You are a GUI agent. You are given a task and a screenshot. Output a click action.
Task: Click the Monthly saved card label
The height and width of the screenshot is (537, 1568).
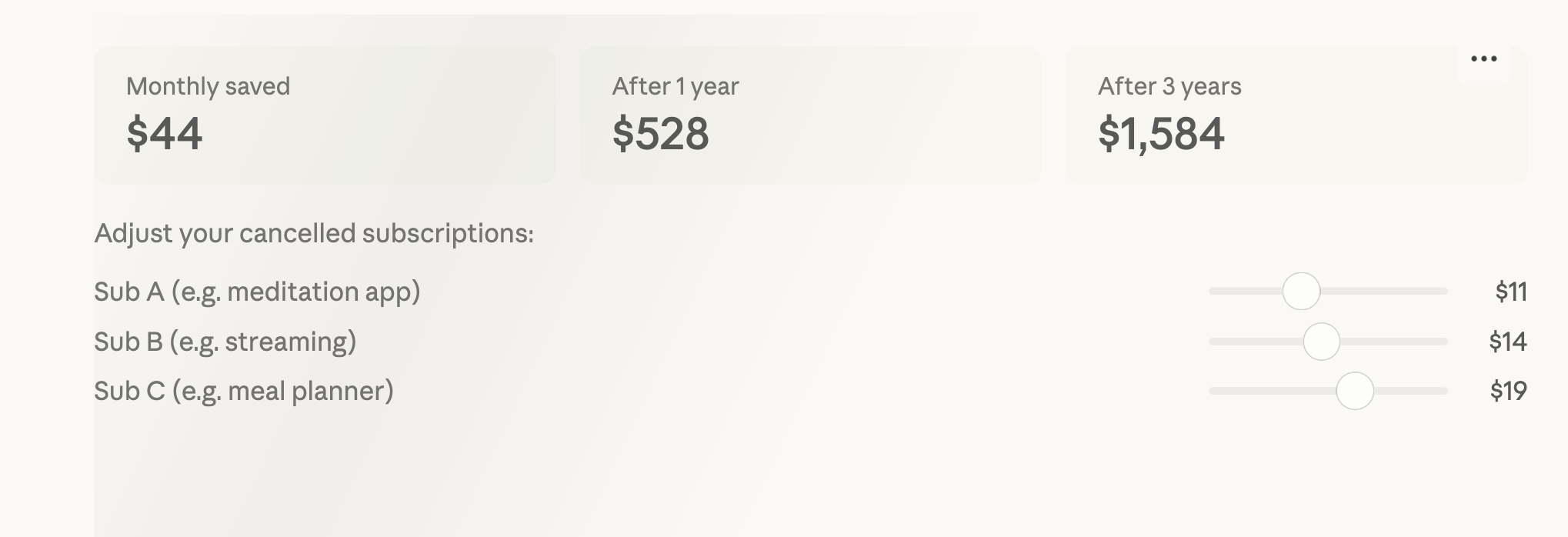coord(208,86)
